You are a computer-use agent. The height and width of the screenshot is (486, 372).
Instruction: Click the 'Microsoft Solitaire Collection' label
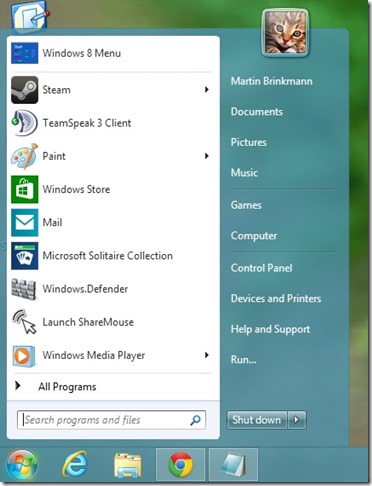(x=108, y=256)
